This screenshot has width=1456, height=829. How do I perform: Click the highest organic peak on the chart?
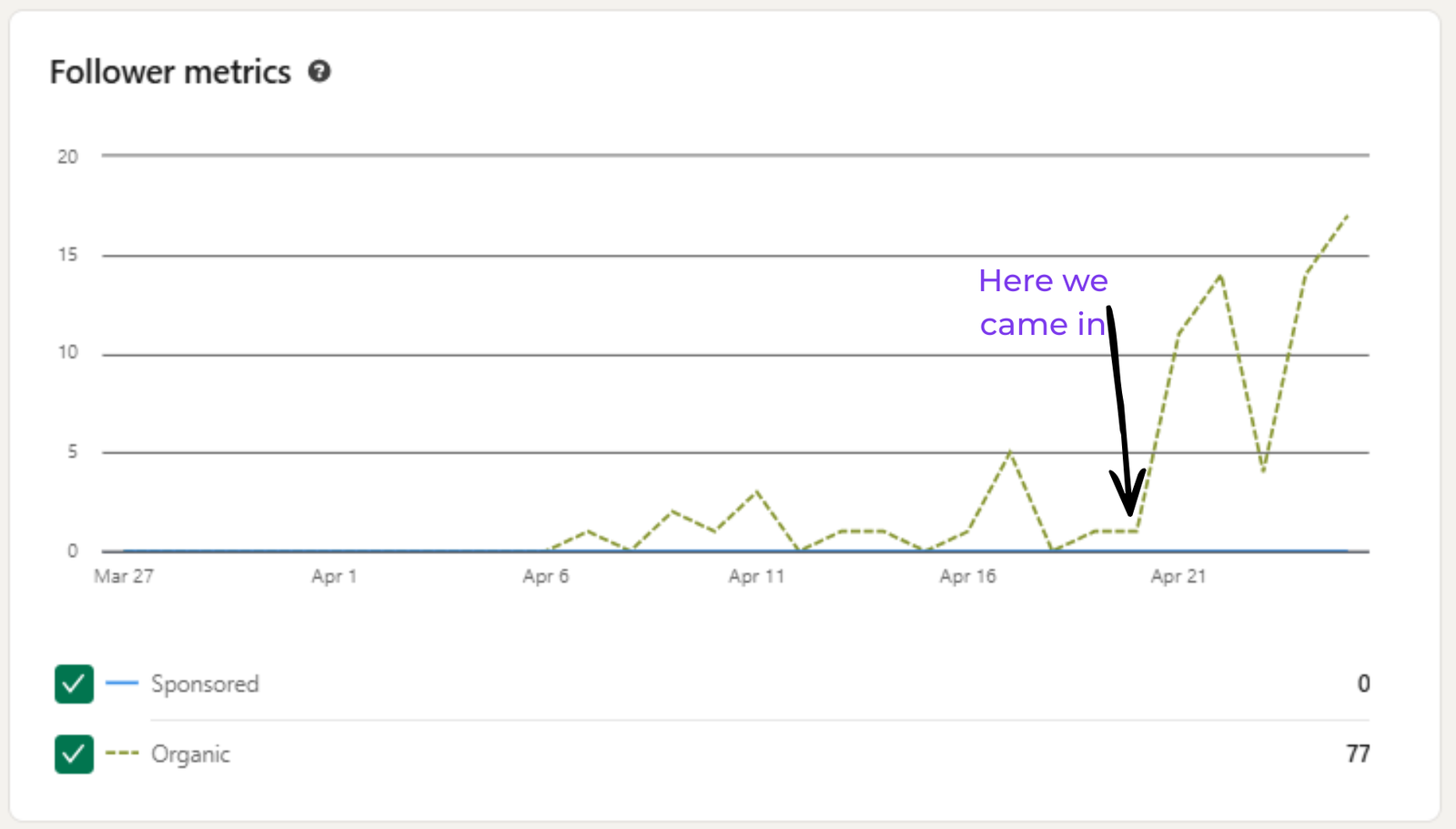click(x=1347, y=216)
